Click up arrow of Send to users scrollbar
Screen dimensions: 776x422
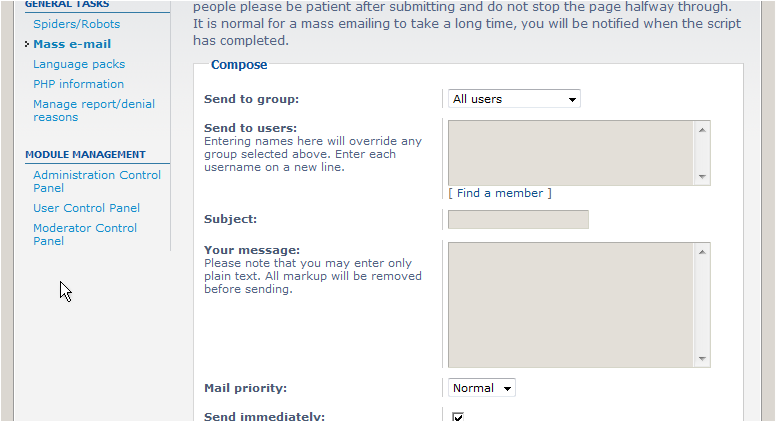pos(702,130)
